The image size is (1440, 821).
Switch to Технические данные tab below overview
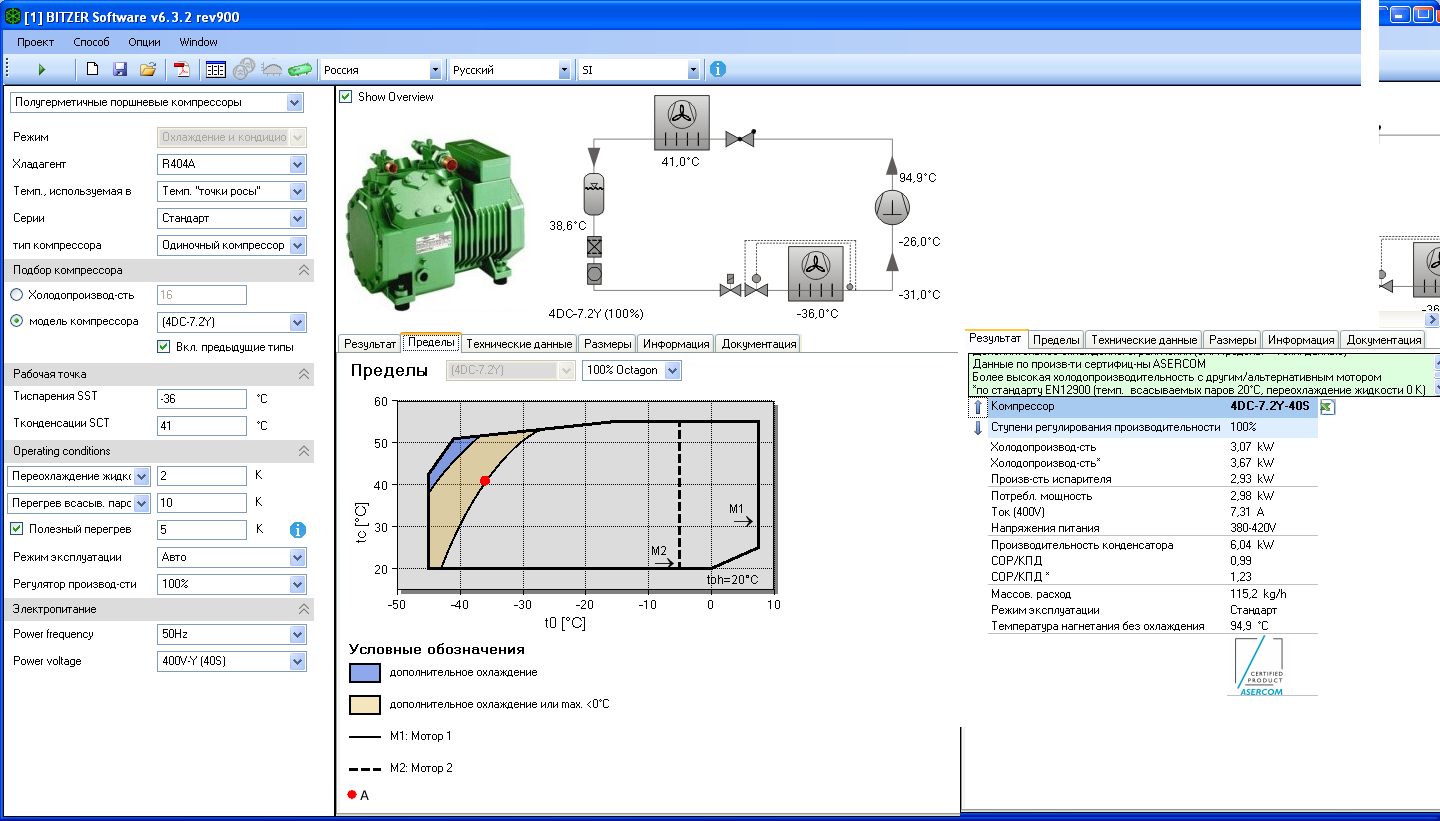coord(519,343)
